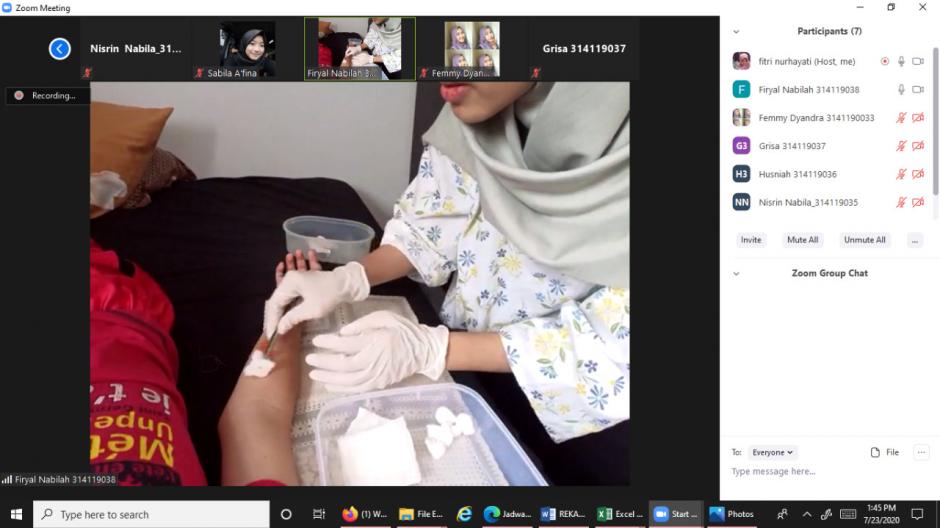Collapse the Participants panel chevron

737,32
